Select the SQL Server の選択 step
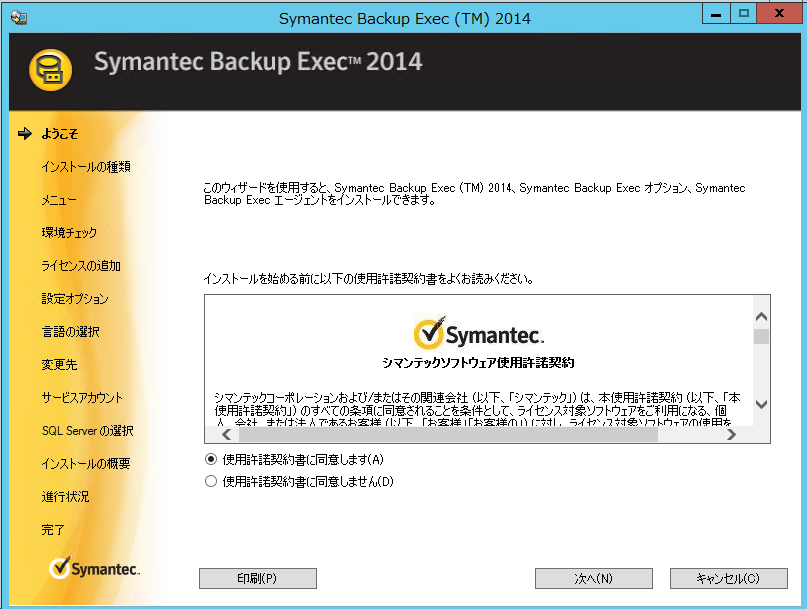The width and height of the screenshot is (807, 609). coord(87,430)
